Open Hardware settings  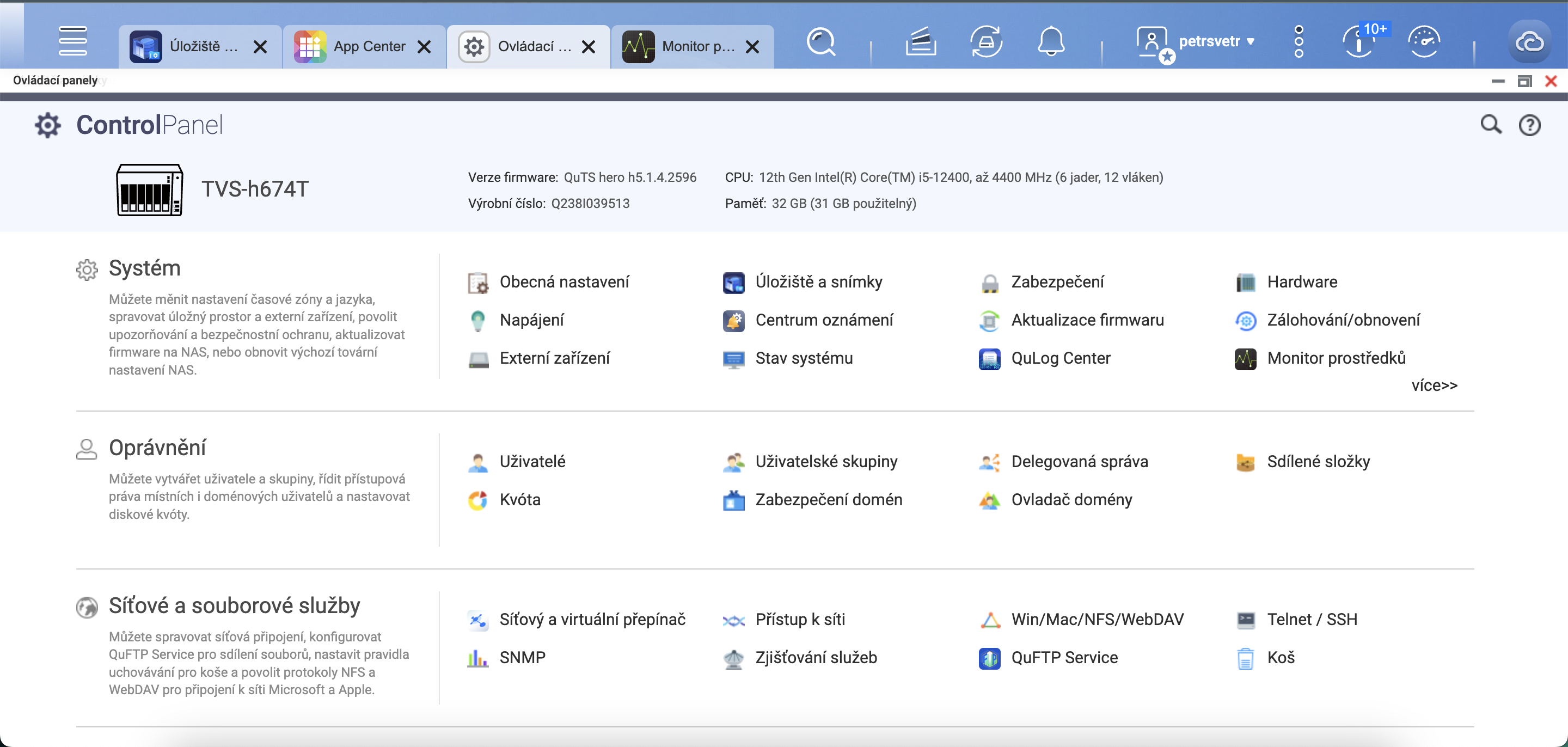coord(1301,281)
